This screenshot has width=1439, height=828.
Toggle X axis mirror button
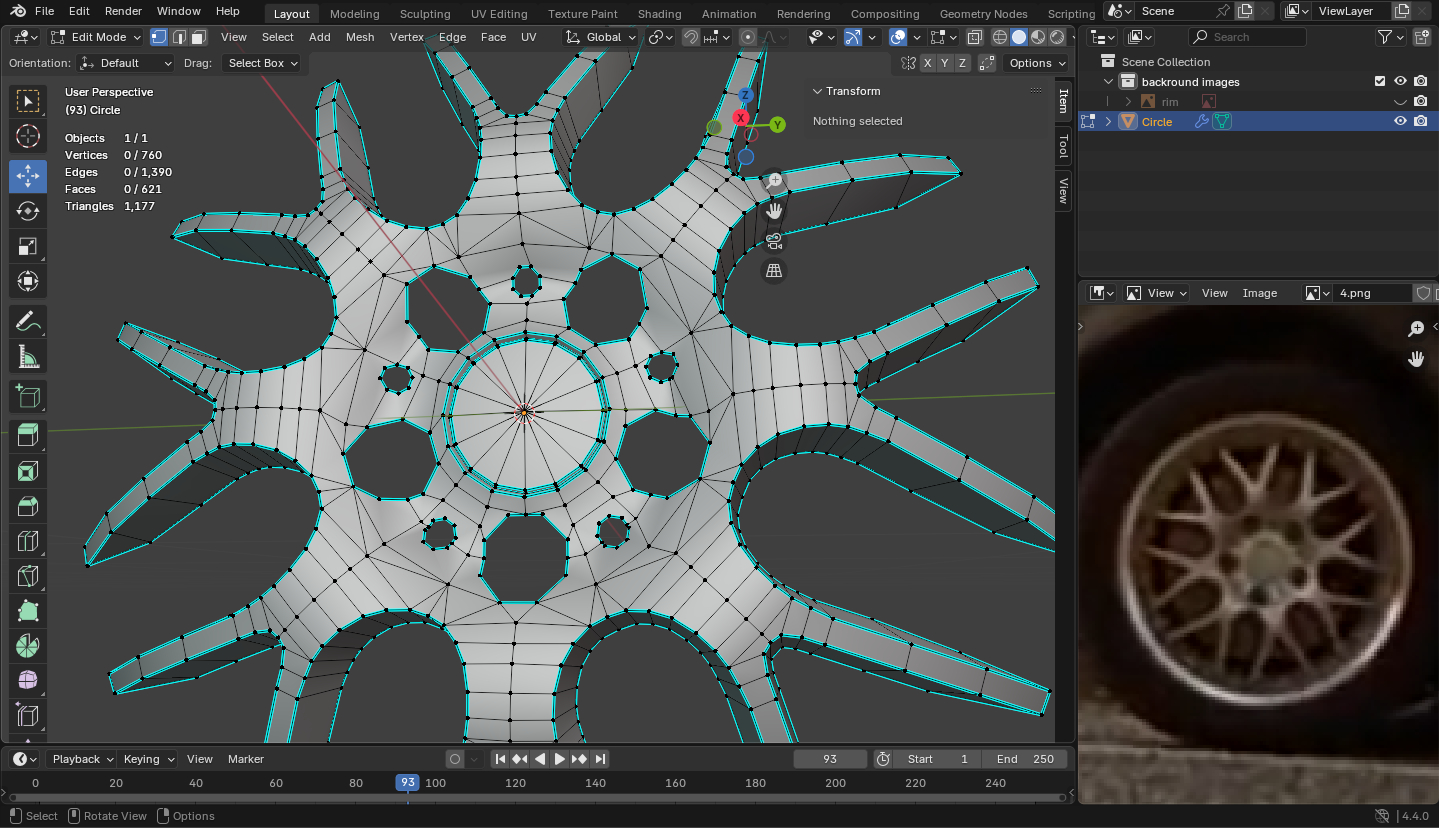(928, 63)
